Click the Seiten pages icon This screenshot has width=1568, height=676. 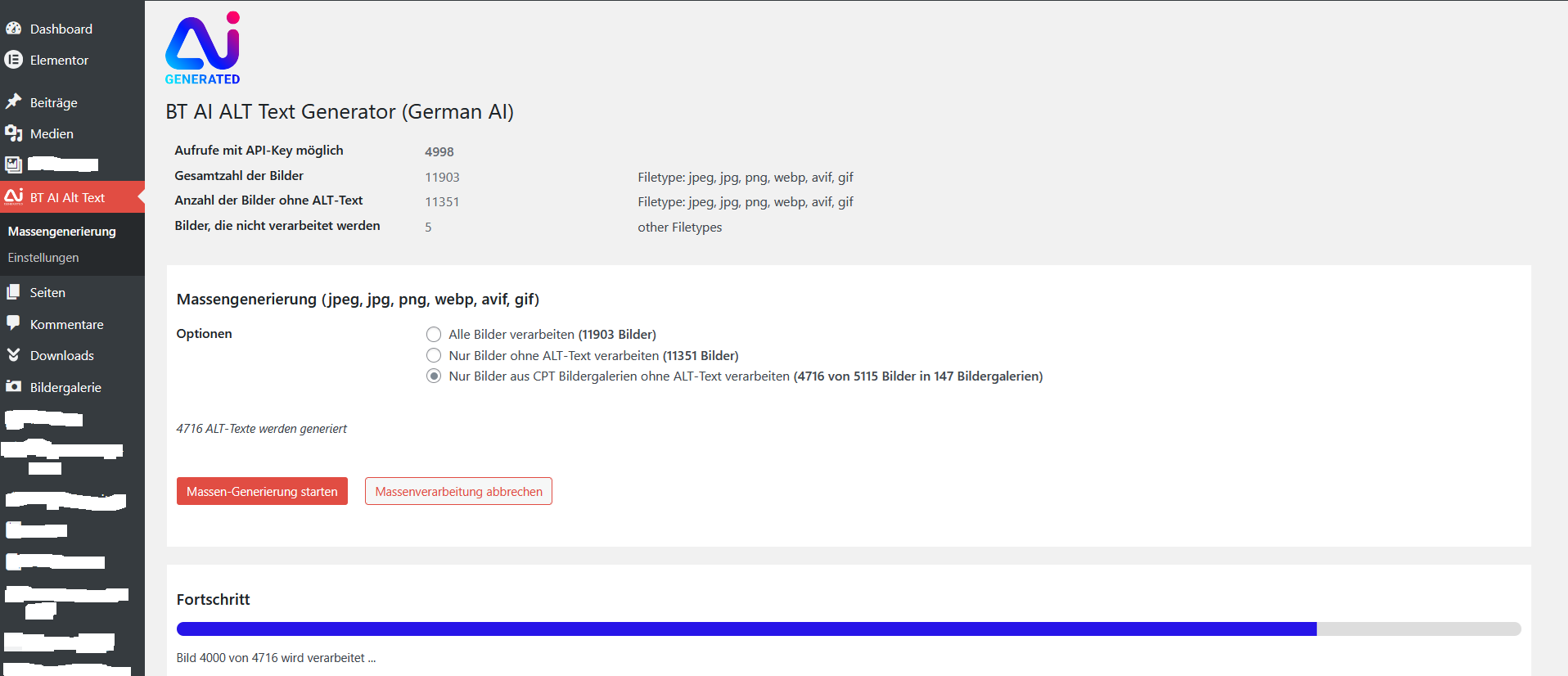(x=13, y=292)
